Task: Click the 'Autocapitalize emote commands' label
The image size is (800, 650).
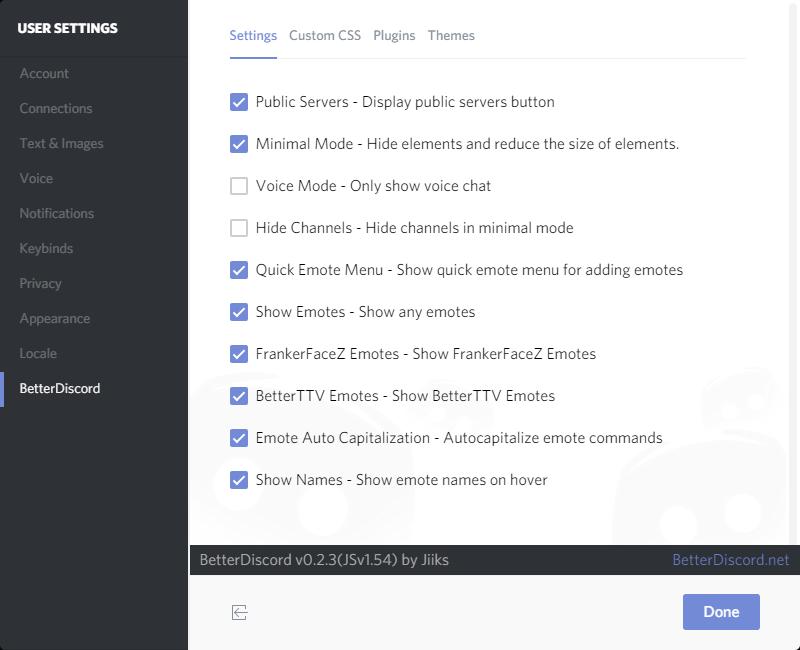Action: coord(553,438)
